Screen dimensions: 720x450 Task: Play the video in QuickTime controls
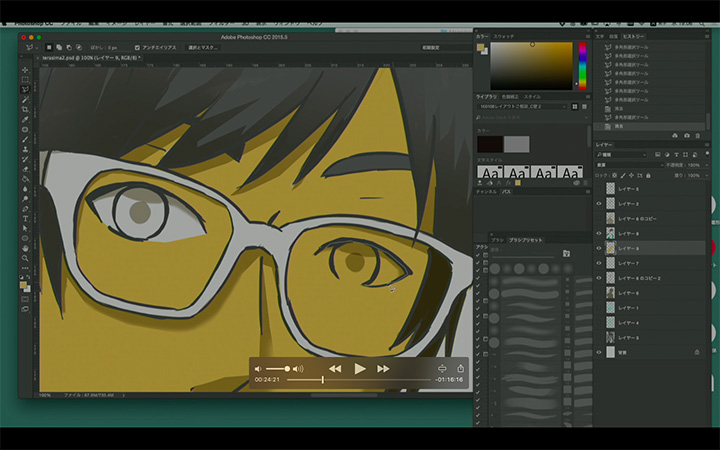[x=360, y=368]
